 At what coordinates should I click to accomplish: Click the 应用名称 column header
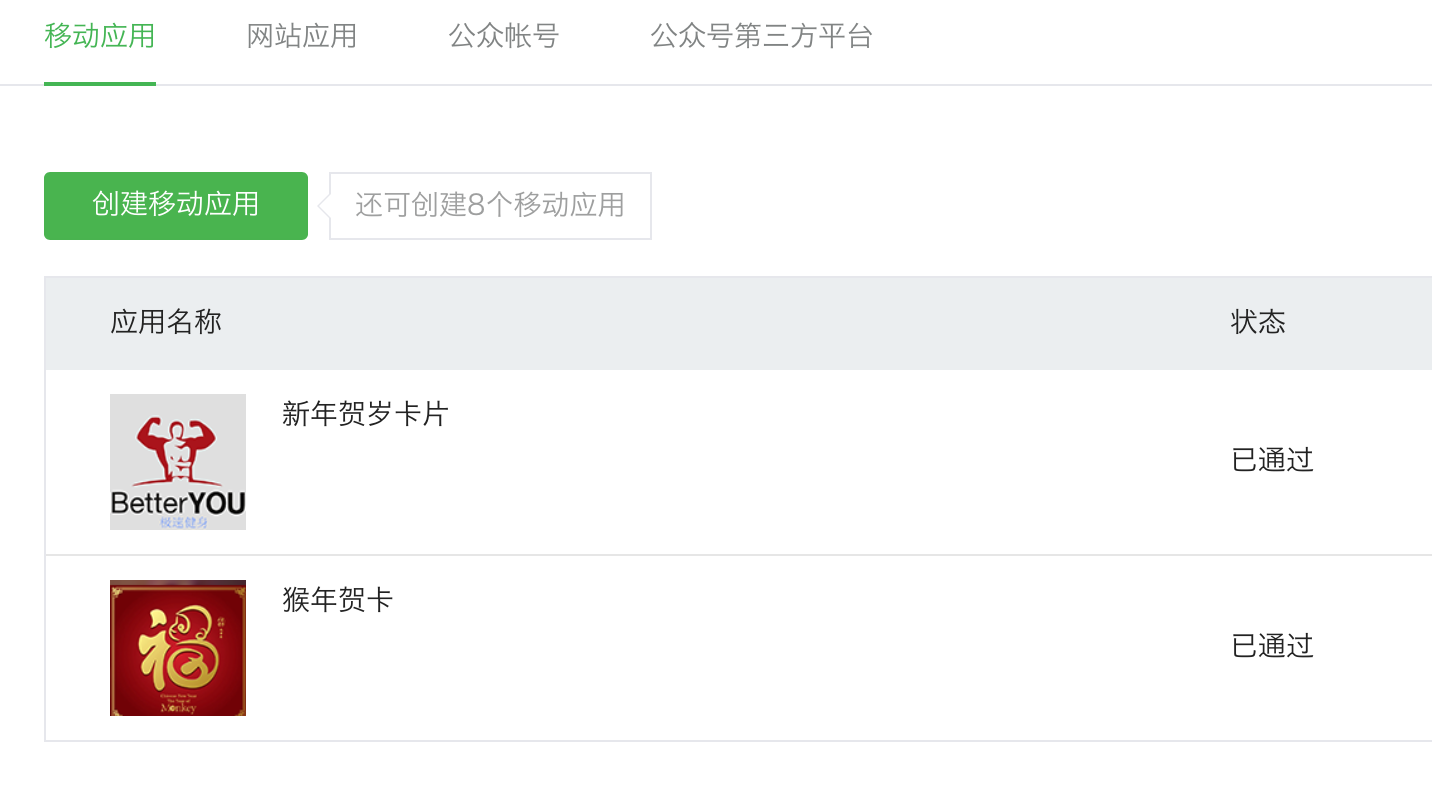point(165,322)
